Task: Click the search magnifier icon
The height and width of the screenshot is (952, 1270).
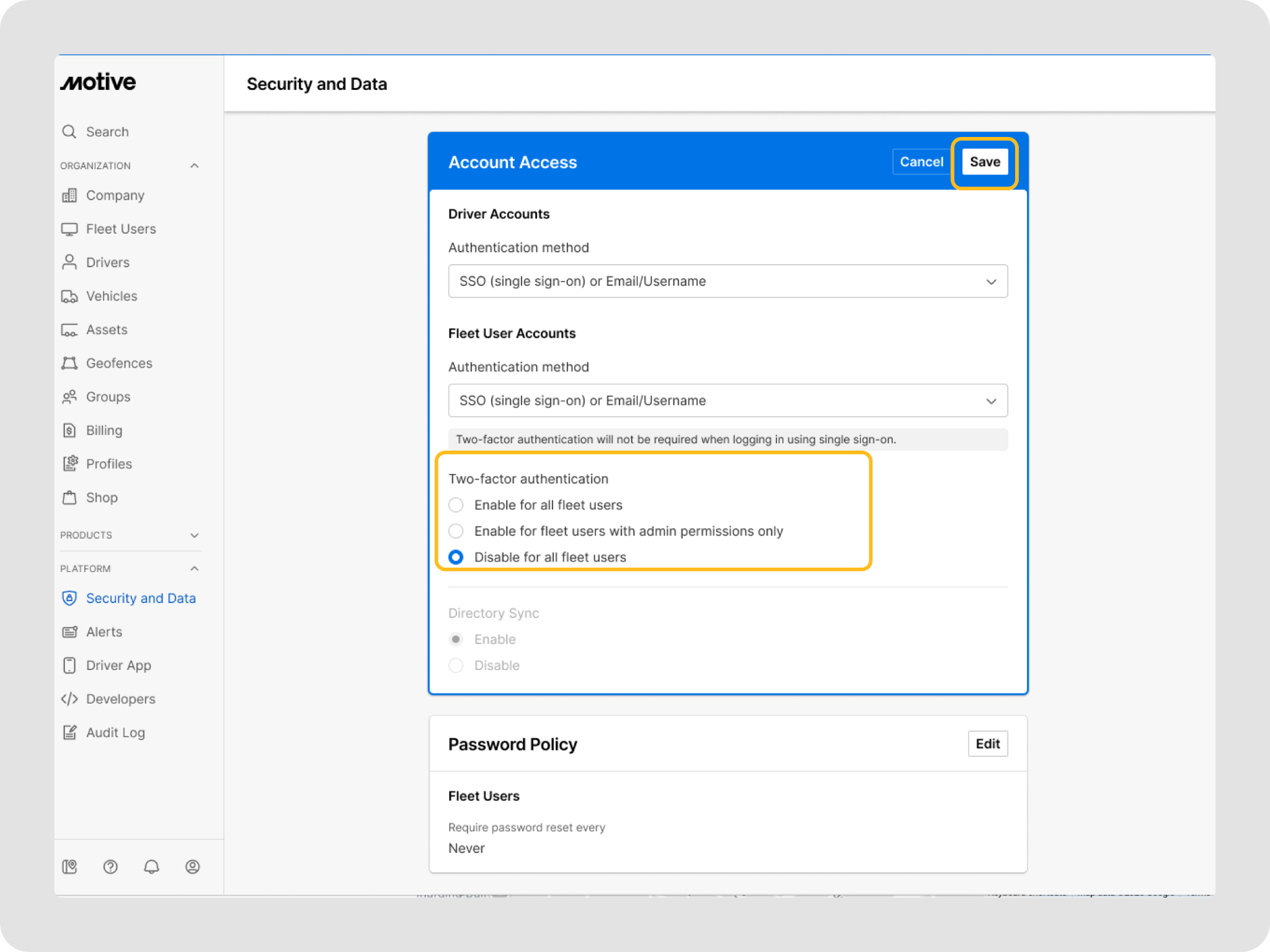Action: tap(69, 131)
